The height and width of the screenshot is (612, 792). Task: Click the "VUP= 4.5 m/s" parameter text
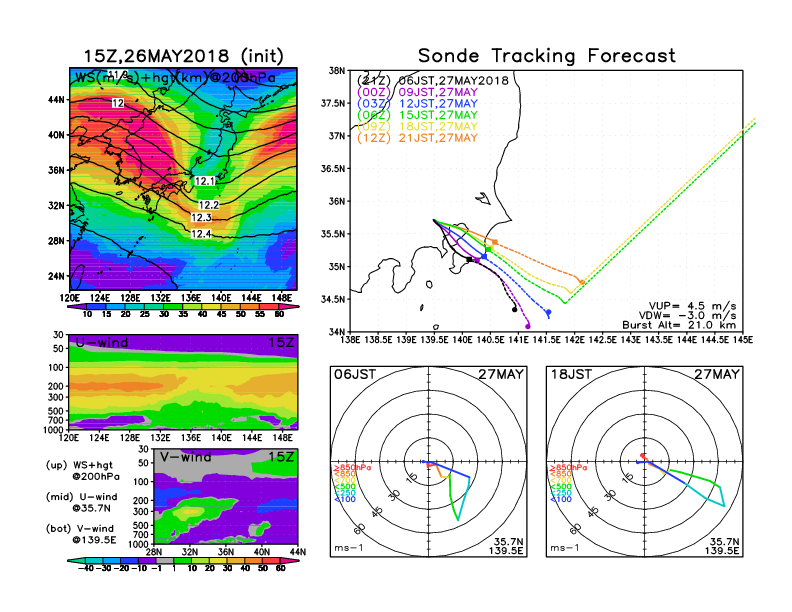click(x=692, y=306)
